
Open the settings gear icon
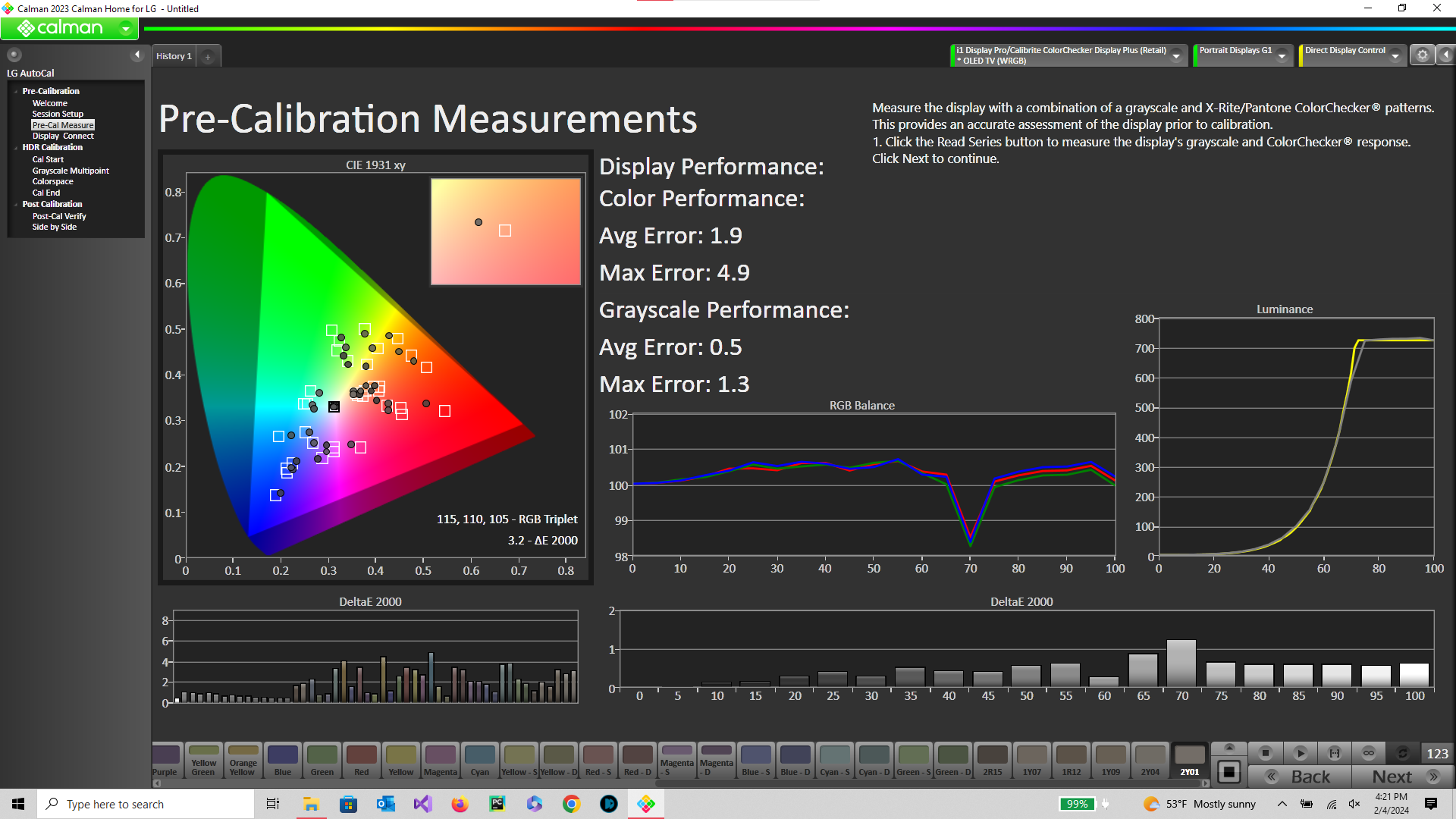[1423, 55]
